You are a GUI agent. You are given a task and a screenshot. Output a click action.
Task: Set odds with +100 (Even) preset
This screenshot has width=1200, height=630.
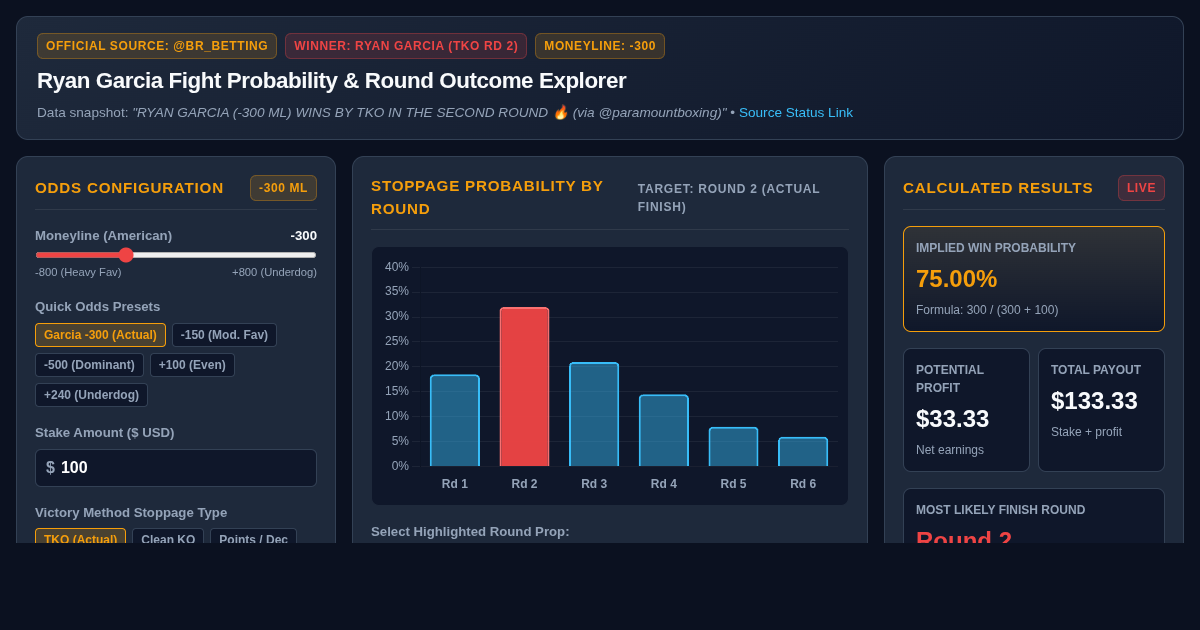click(x=192, y=365)
